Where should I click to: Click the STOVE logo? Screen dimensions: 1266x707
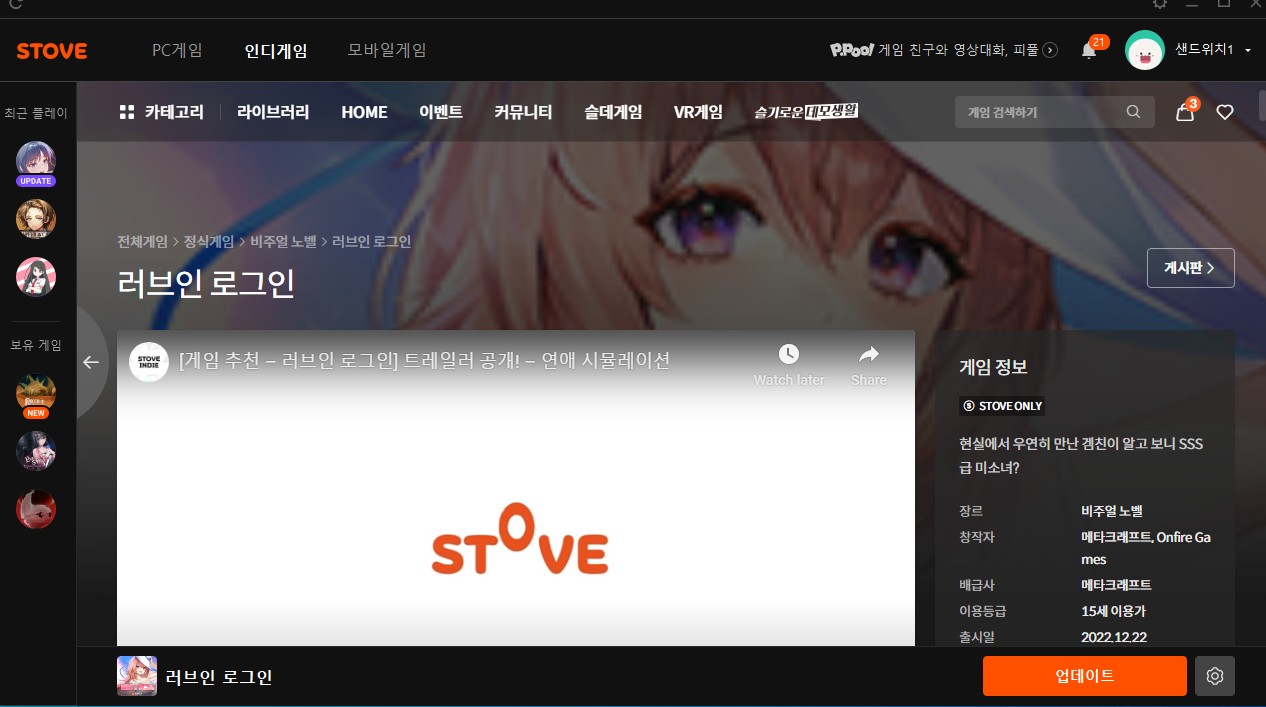(x=52, y=50)
